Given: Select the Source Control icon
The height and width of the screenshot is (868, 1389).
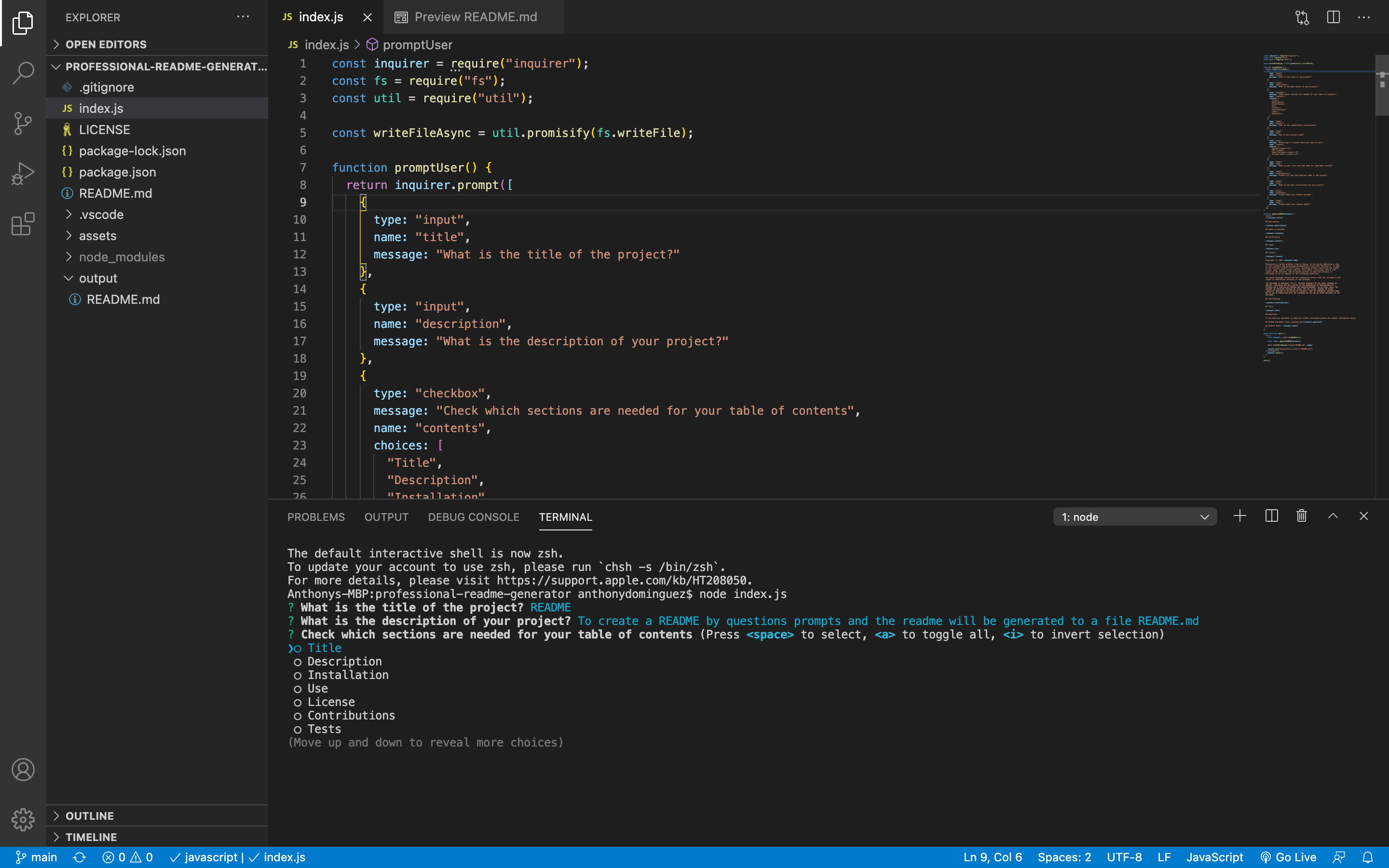Looking at the screenshot, I should click(23, 123).
